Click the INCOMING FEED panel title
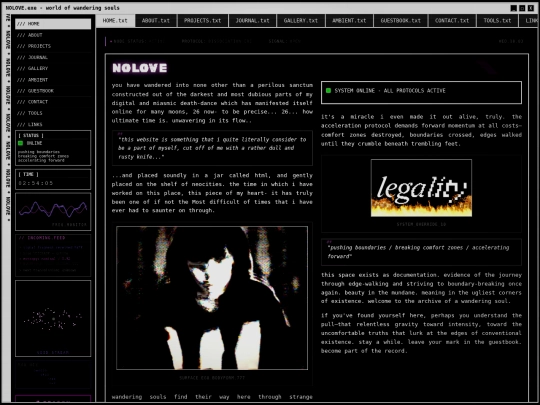Viewport: 540px width, 405px height. coord(42,238)
